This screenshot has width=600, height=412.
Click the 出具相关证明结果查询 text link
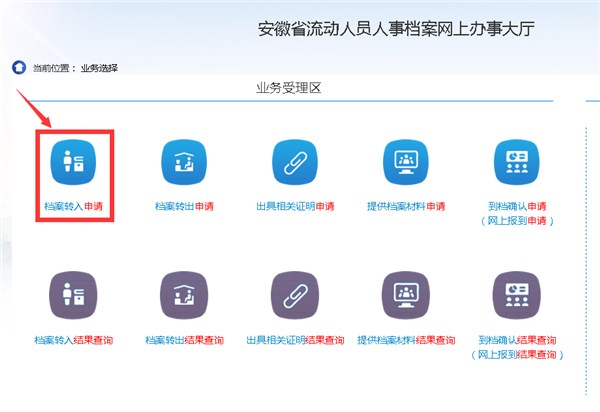coord(295,340)
